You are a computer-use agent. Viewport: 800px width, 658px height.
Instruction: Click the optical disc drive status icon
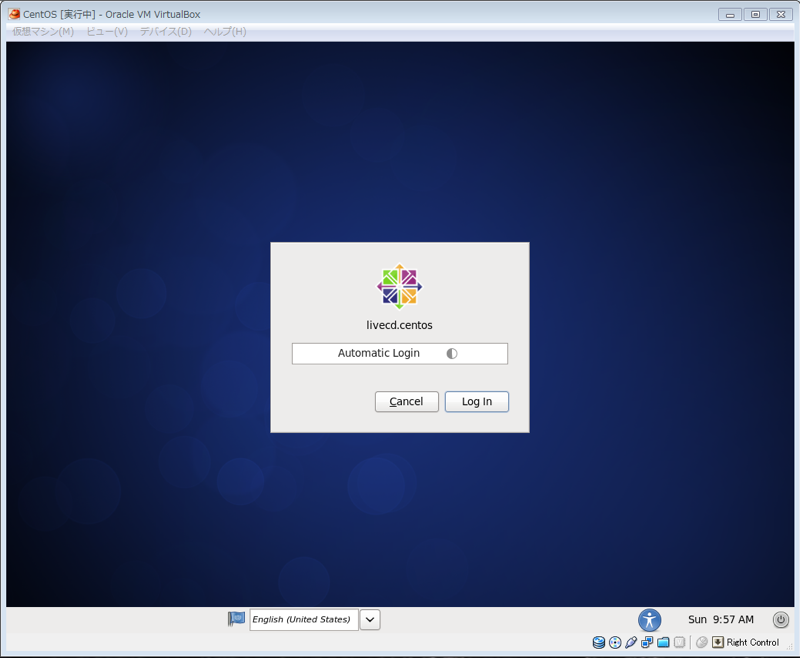tap(615, 642)
